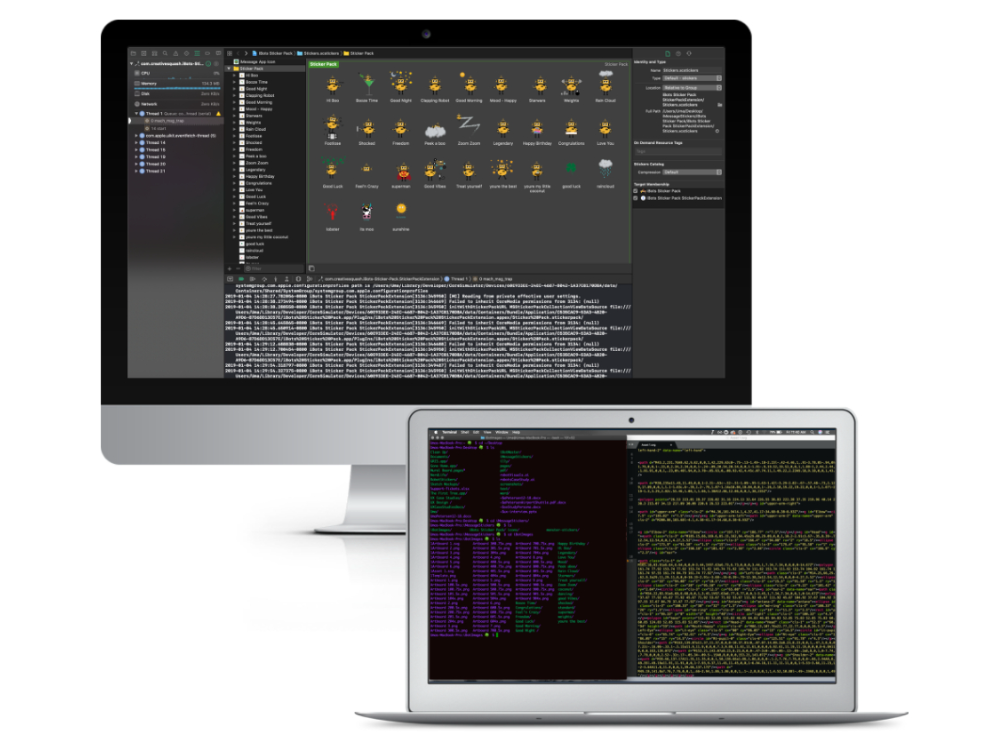This screenshot has width=994, height=753.
Task: Open the Type dropdown in Identity and Type
Action: click(x=692, y=78)
